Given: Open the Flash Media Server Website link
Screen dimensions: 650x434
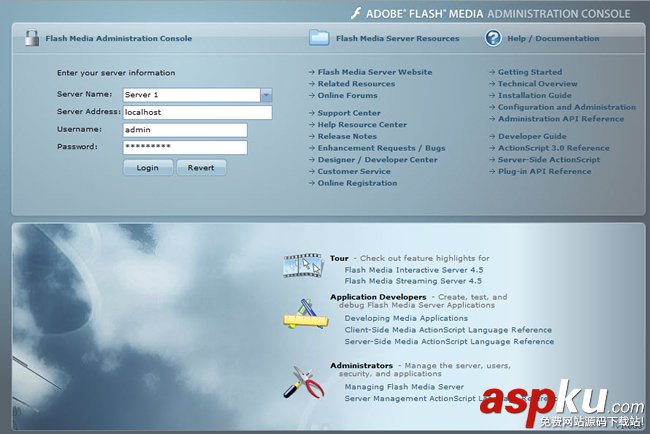Looking at the screenshot, I should (x=375, y=72).
